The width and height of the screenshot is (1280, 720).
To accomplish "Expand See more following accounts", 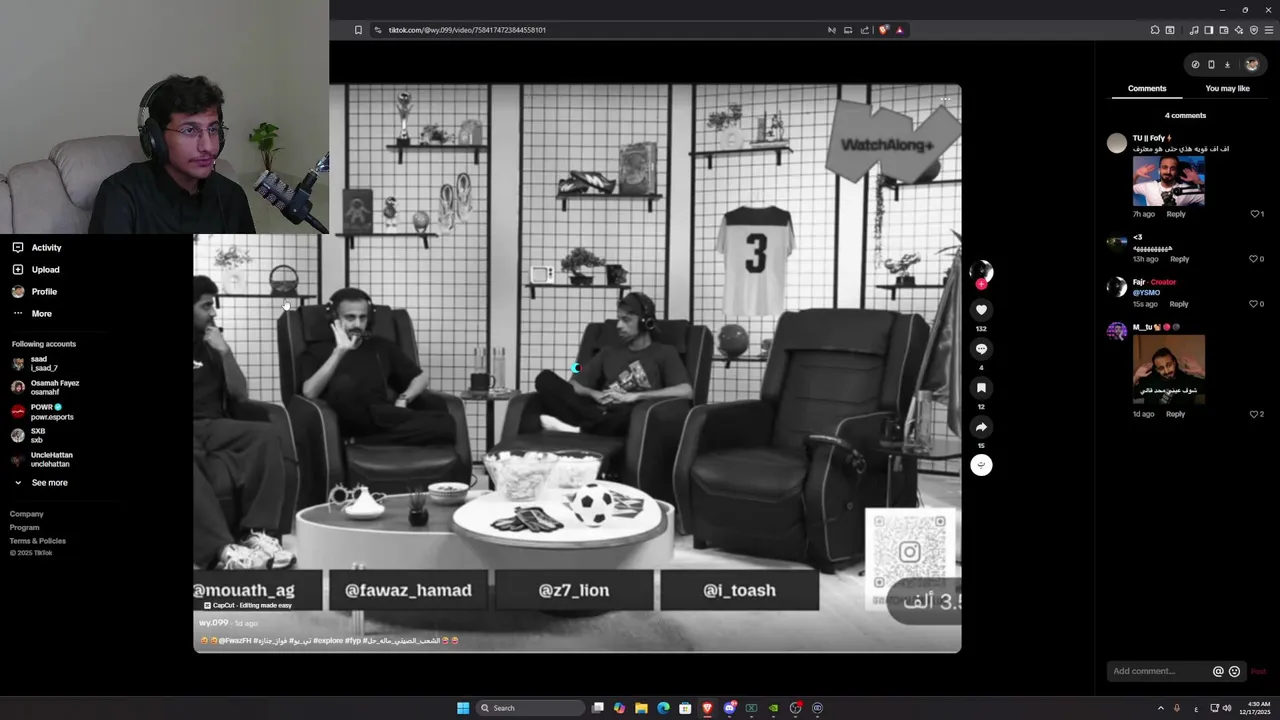I will point(41,483).
